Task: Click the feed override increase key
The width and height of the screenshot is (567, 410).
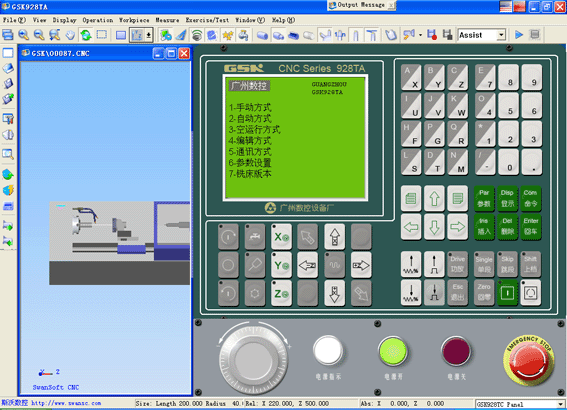Action: tap(411, 264)
